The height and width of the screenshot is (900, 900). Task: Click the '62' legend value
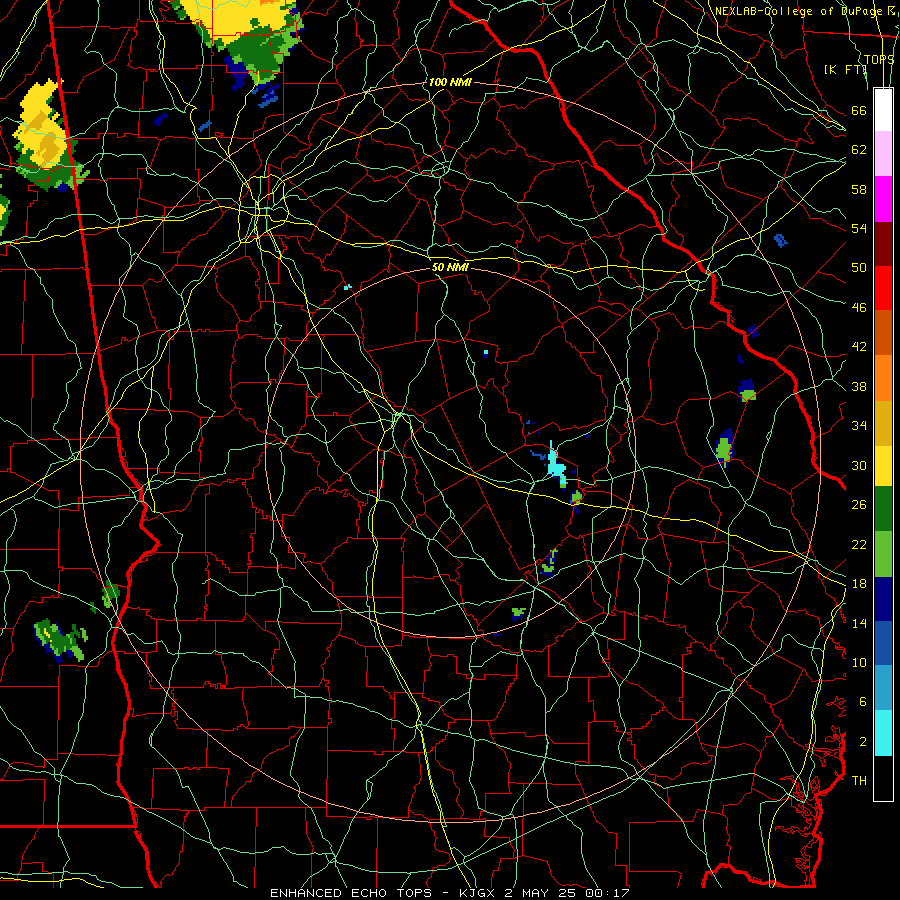(859, 149)
